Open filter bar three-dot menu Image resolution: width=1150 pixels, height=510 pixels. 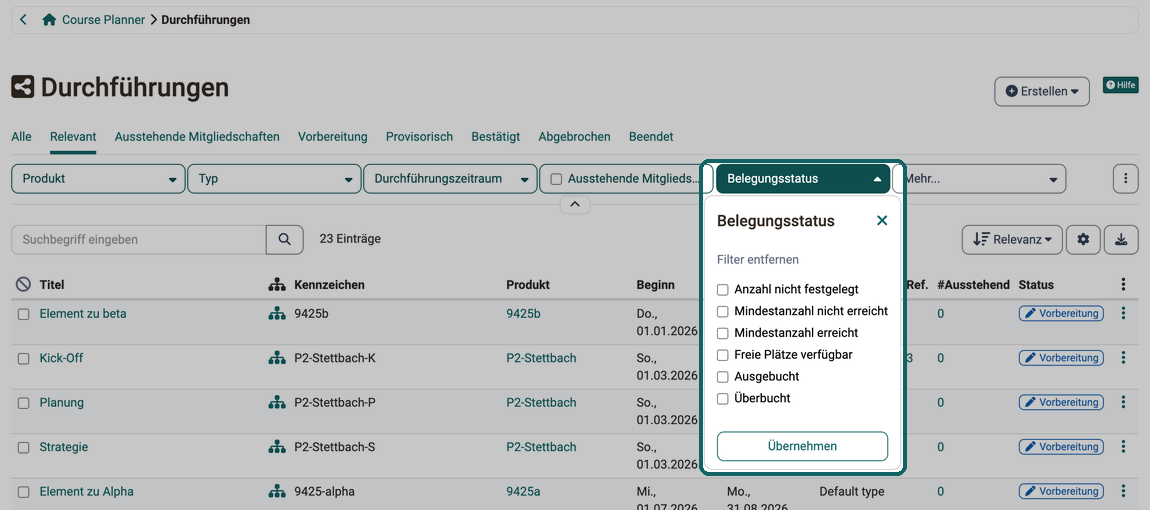pos(1125,178)
